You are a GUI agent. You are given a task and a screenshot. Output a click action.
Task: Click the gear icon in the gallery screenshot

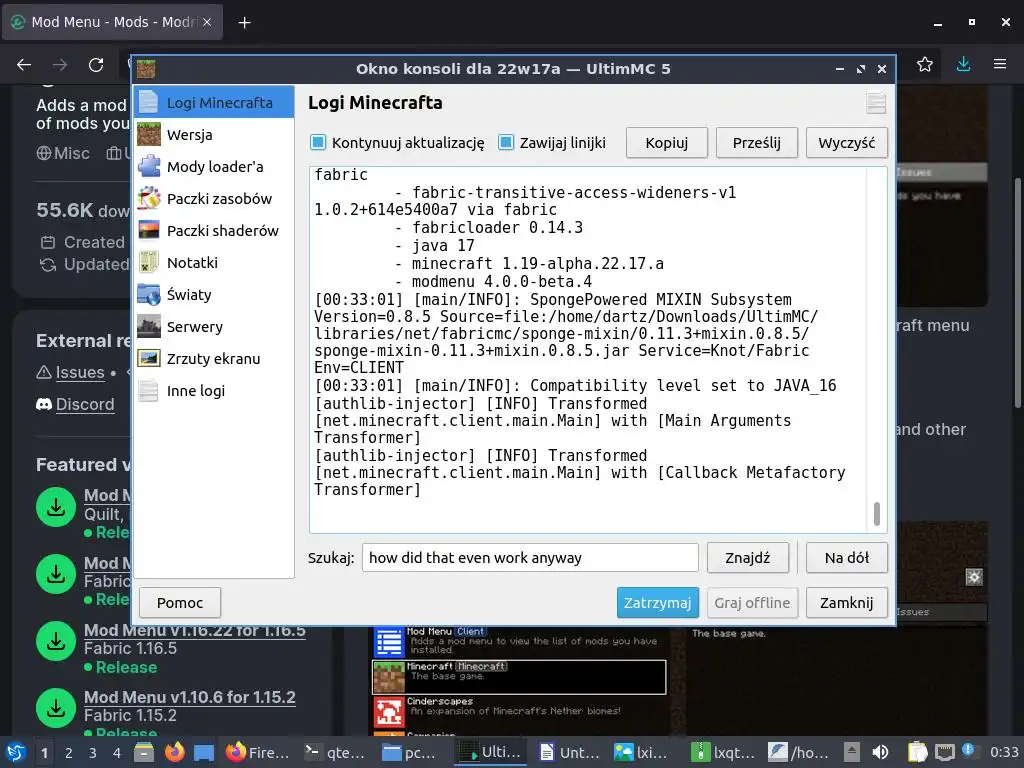point(974,577)
